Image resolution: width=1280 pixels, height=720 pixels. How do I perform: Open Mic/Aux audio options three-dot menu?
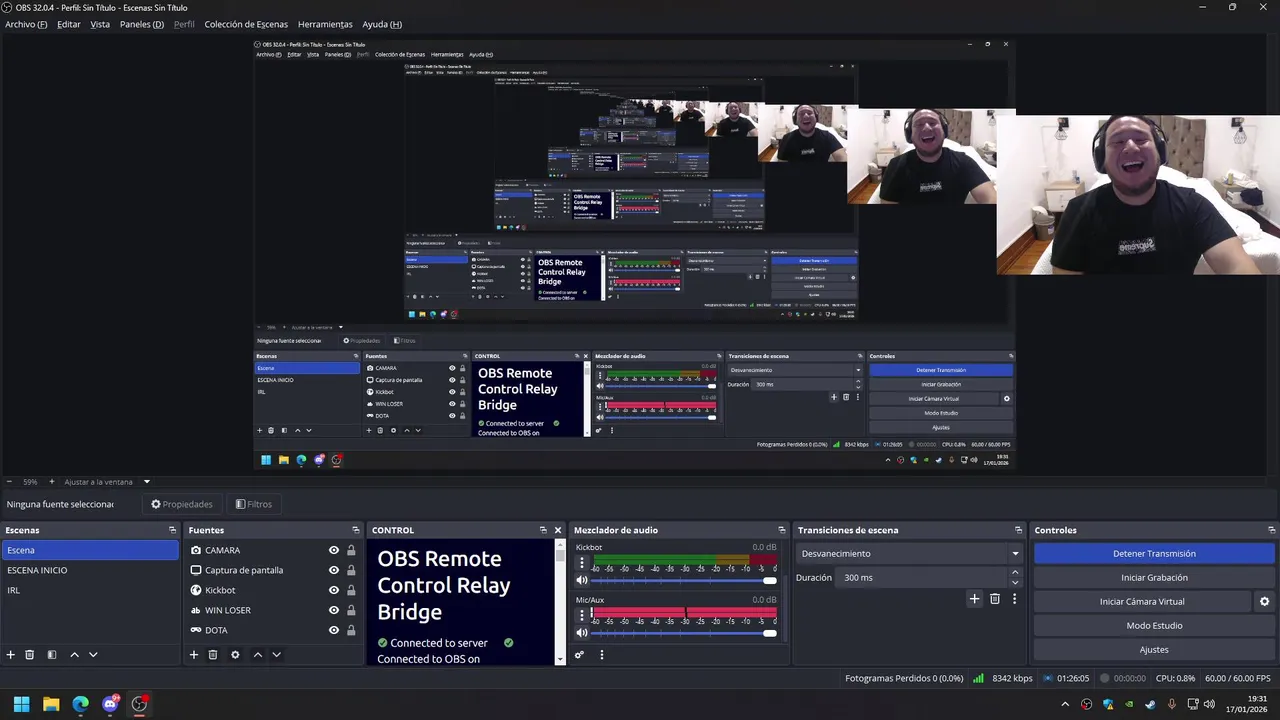pyautogui.click(x=582, y=615)
